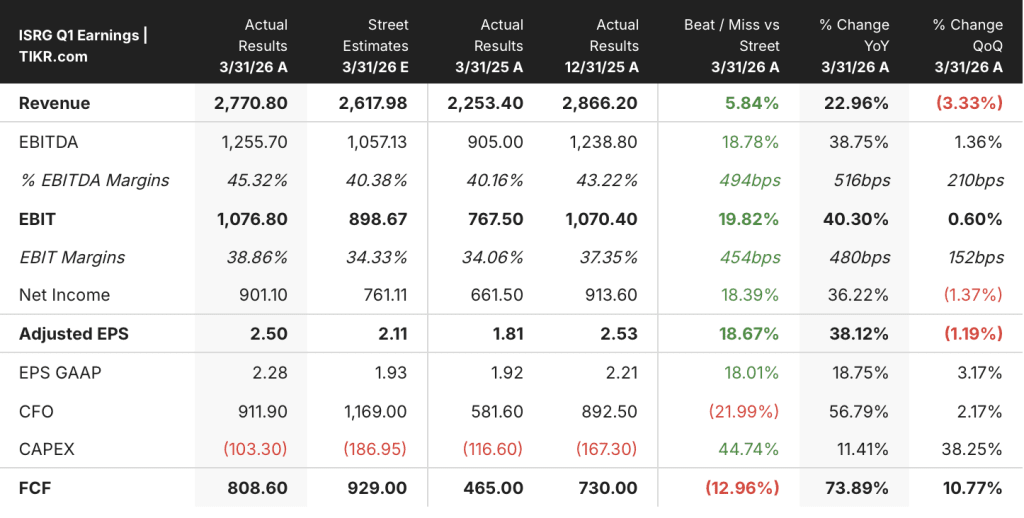Click the 'ISRG Q1 Earnings | TIKR.com' title

(83, 46)
